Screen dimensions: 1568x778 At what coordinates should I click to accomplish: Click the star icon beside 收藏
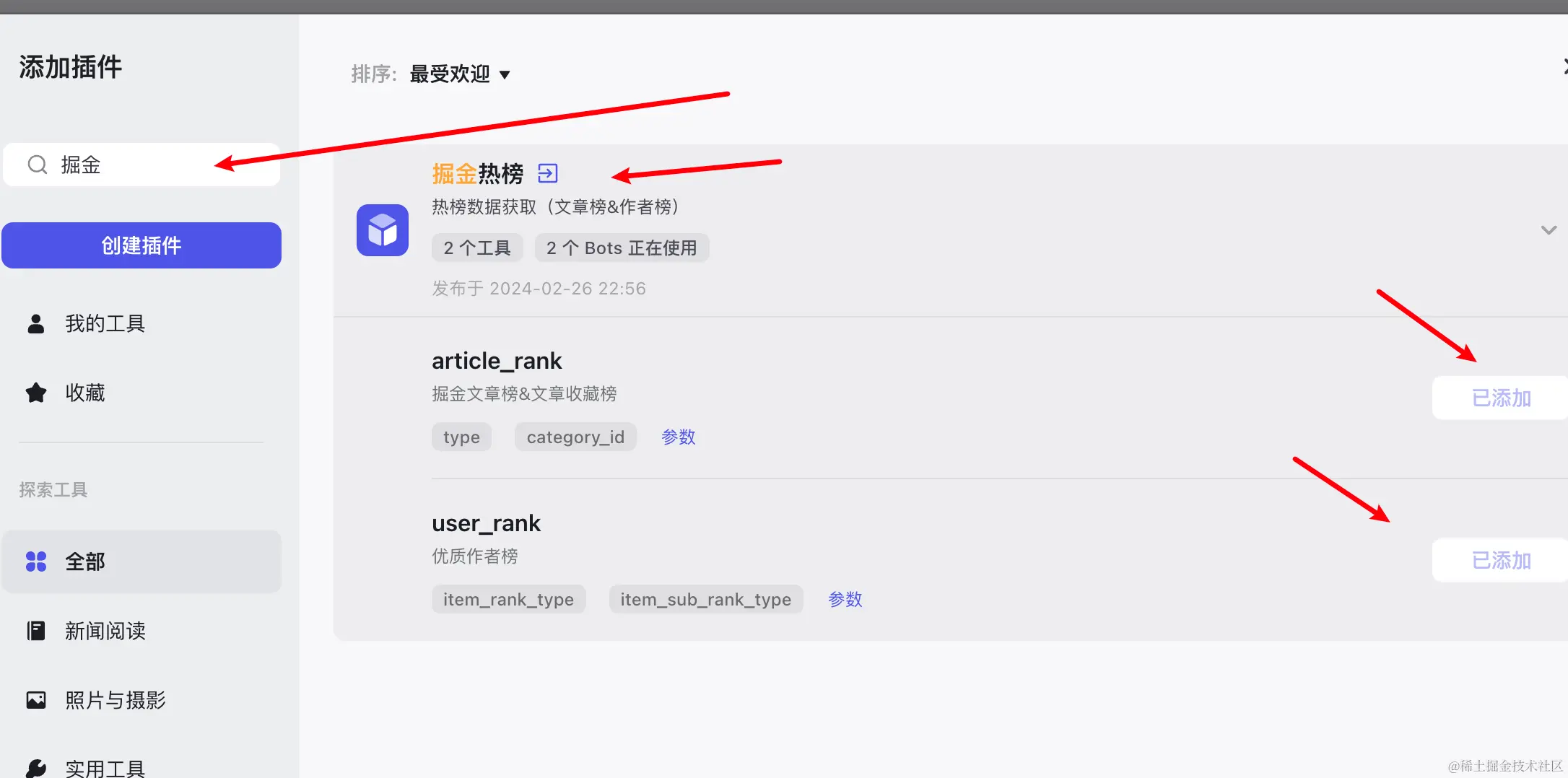pyautogui.click(x=36, y=393)
